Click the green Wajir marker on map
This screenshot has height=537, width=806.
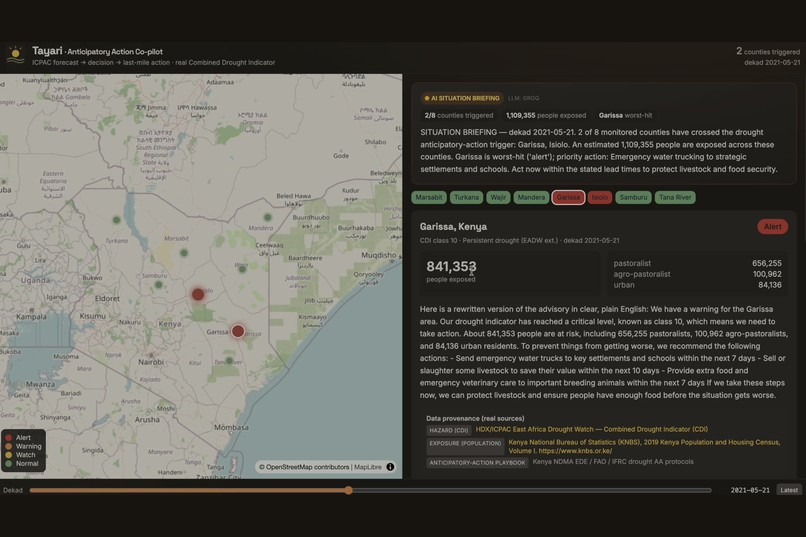242,269
